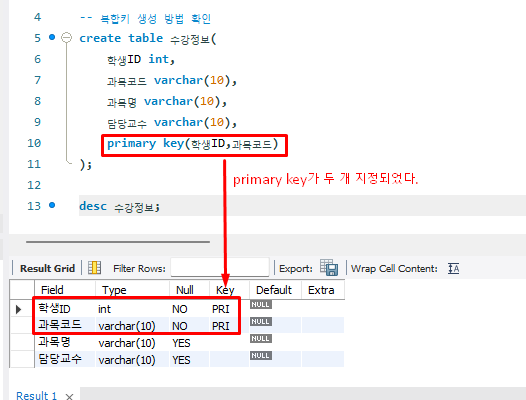Click line number 12 in the gutter
Viewport: 526px width, 400px height.
click(x=34, y=185)
